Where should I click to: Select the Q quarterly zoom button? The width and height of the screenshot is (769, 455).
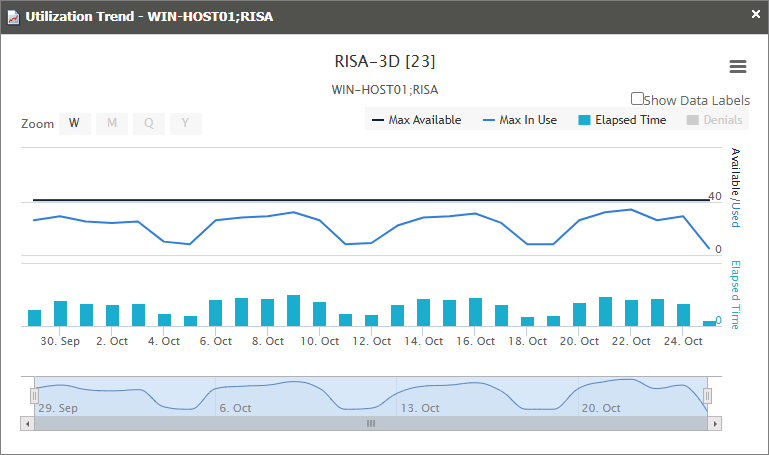click(x=148, y=124)
